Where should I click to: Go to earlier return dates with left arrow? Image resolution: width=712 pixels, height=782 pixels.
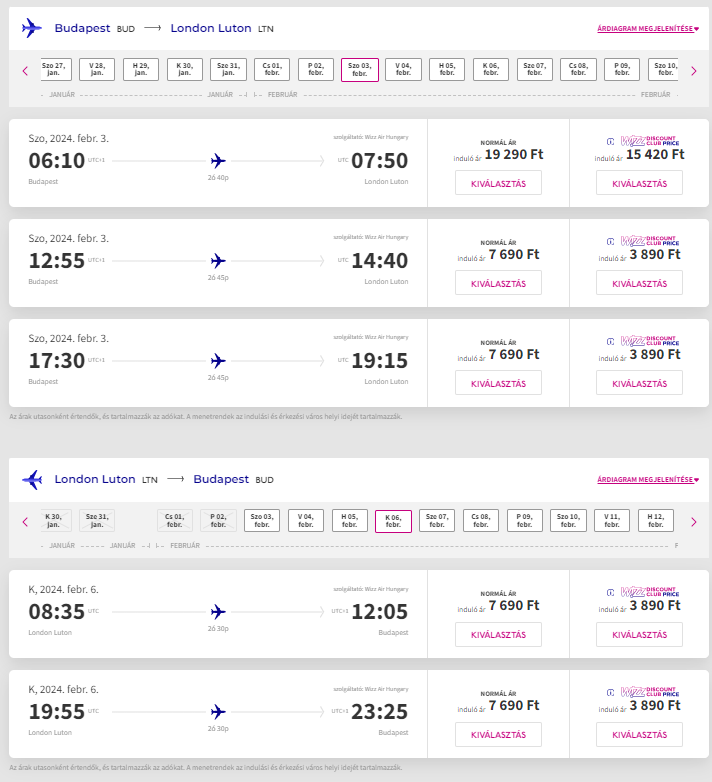pos(25,522)
